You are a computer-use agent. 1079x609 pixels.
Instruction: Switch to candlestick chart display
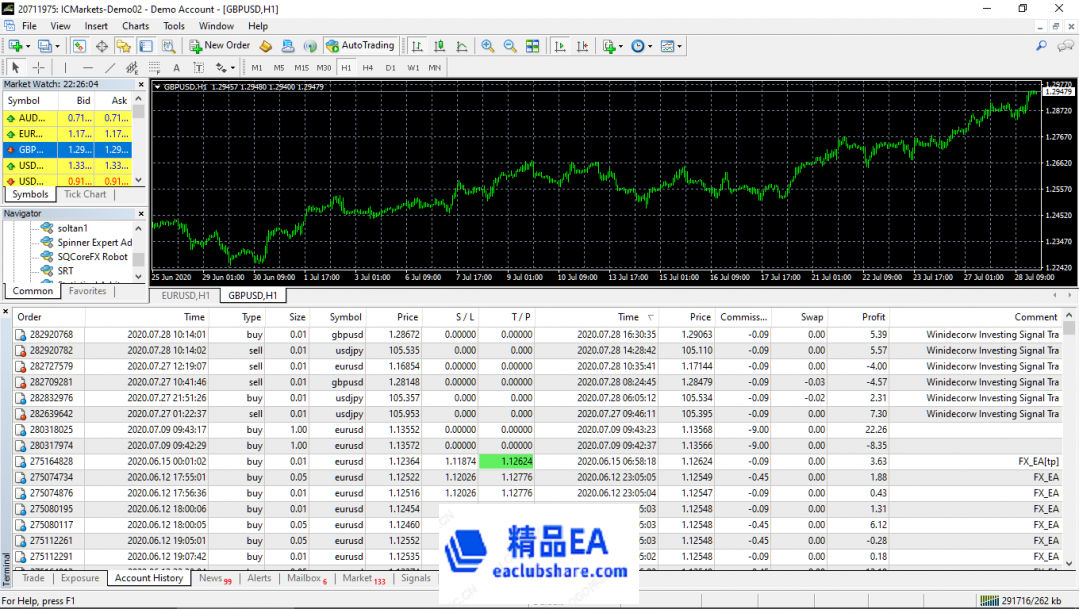pyautogui.click(x=439, y=46)
